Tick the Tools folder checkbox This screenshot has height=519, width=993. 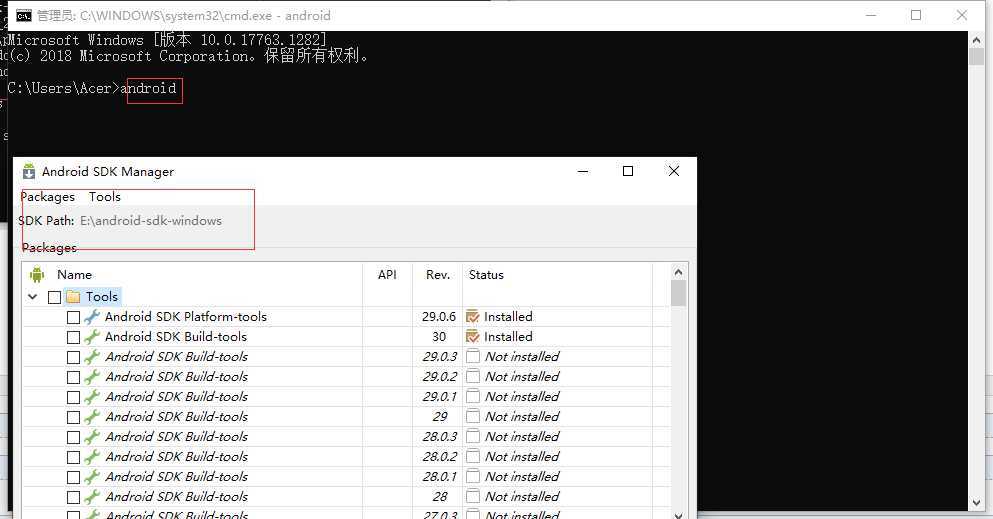pos(54,297)
